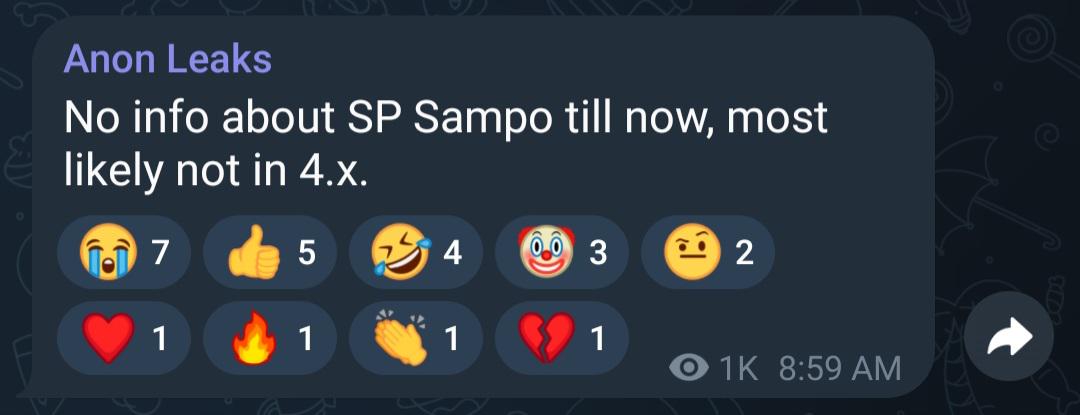Select the clown face reaction
This screenshot has height=415, width=1080.
click(562, 252)
